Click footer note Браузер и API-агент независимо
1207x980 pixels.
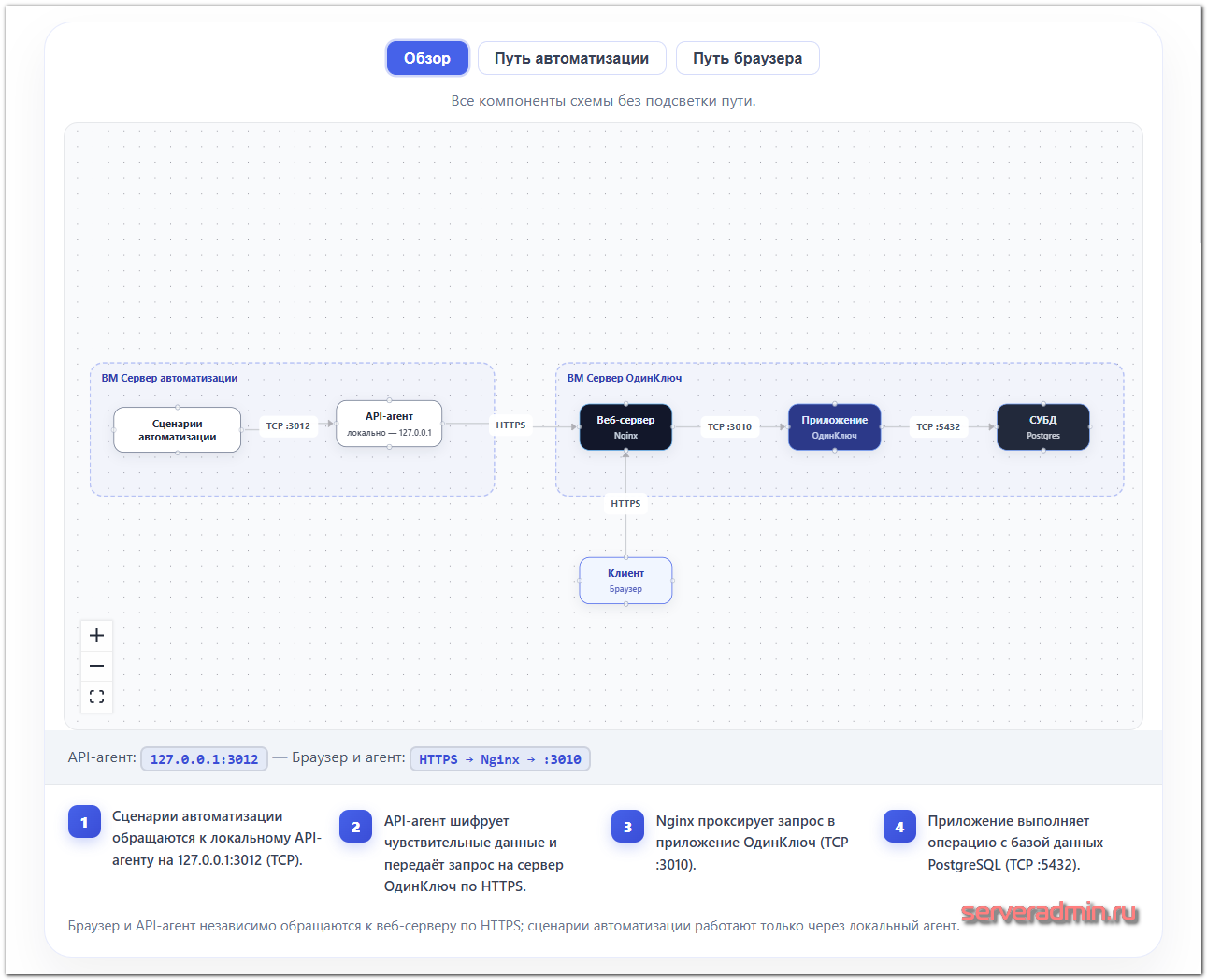(513, 926)
